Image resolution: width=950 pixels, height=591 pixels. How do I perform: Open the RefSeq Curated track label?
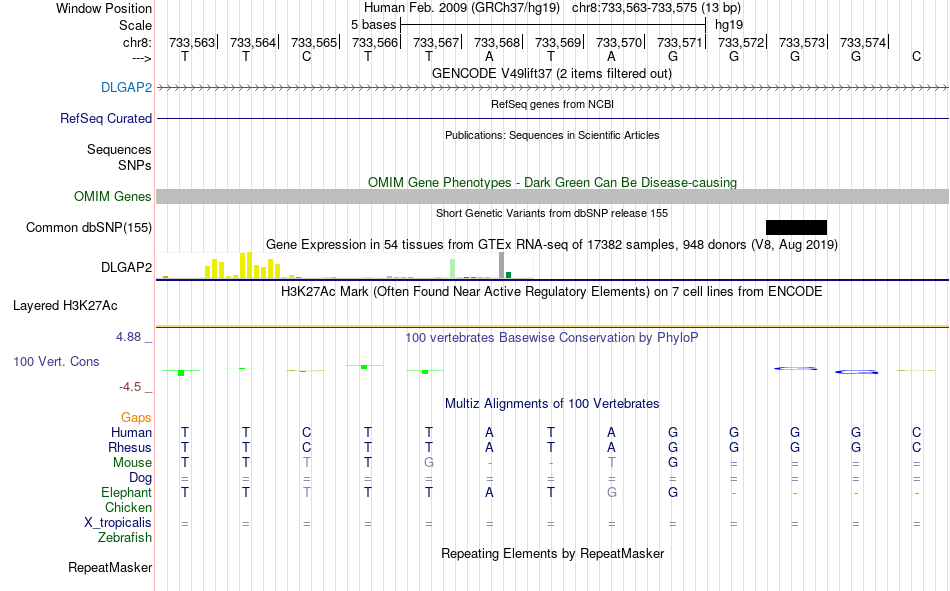coord(105,119)
